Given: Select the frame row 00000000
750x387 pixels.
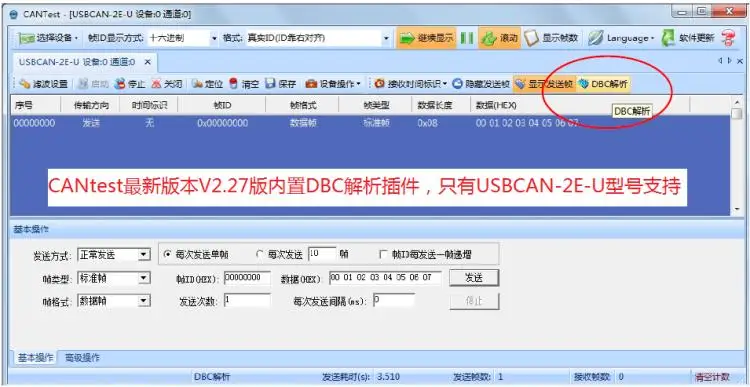Looking at the screenshot, I should tap(371, 123).
